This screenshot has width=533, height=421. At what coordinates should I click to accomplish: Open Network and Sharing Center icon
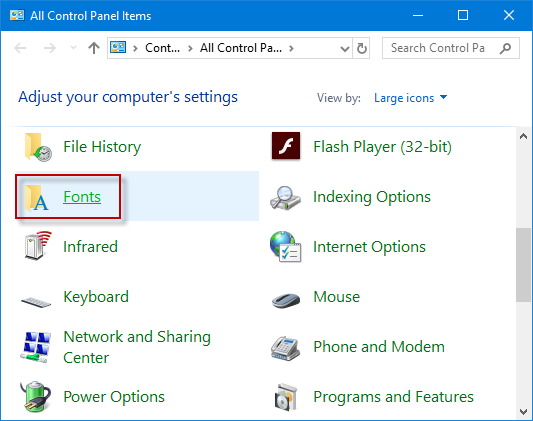pyautogui.click(x=35, y=347)
